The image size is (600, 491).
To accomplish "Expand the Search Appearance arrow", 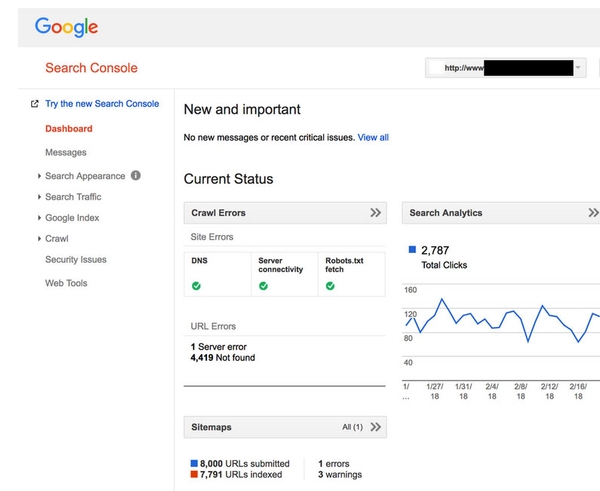I will pos(39,176).
